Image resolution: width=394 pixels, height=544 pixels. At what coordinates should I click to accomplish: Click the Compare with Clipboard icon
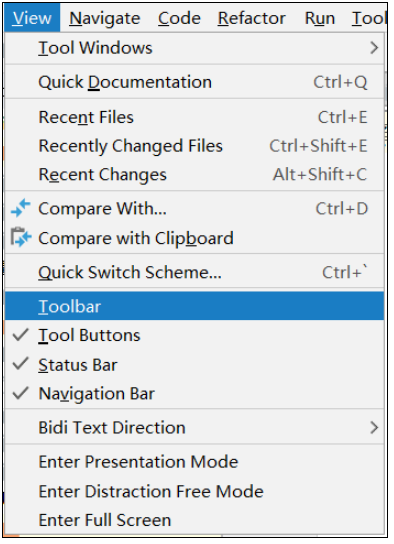(x=21, y=238)
